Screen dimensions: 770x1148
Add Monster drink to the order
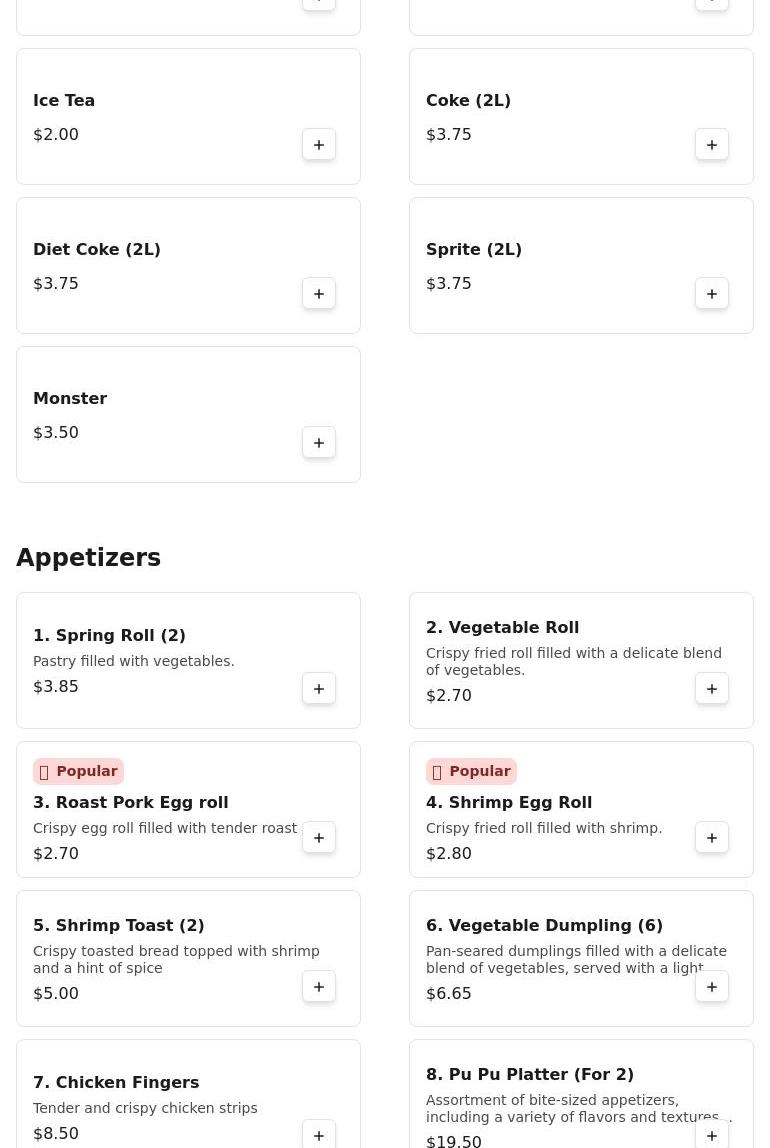coord(319,443)
